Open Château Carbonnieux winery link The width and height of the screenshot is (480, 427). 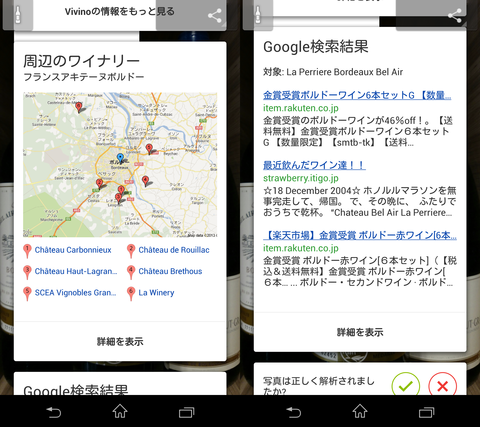[x=73, y=250]
